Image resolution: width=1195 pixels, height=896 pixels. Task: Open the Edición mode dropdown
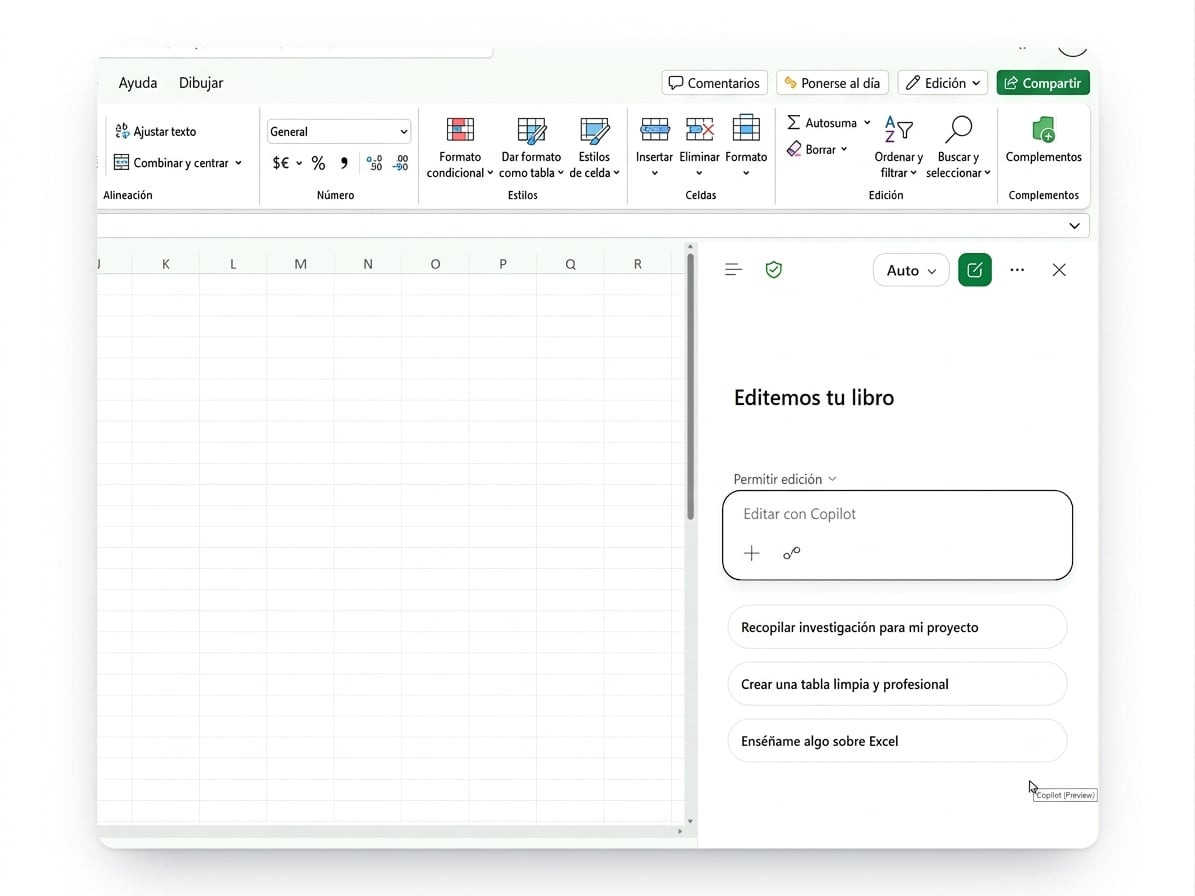coord(943,83)
